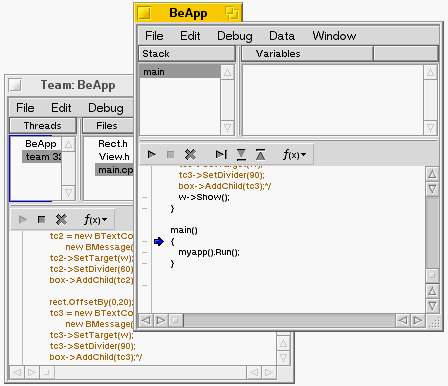The width and height of the screenshot is (448, 386).
Task: Open the f(x) function popup in Team window
Action: [95, 219]
